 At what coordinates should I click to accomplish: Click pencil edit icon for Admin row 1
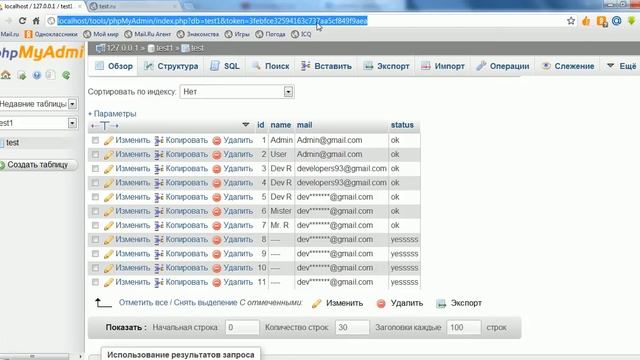[108, 141]
